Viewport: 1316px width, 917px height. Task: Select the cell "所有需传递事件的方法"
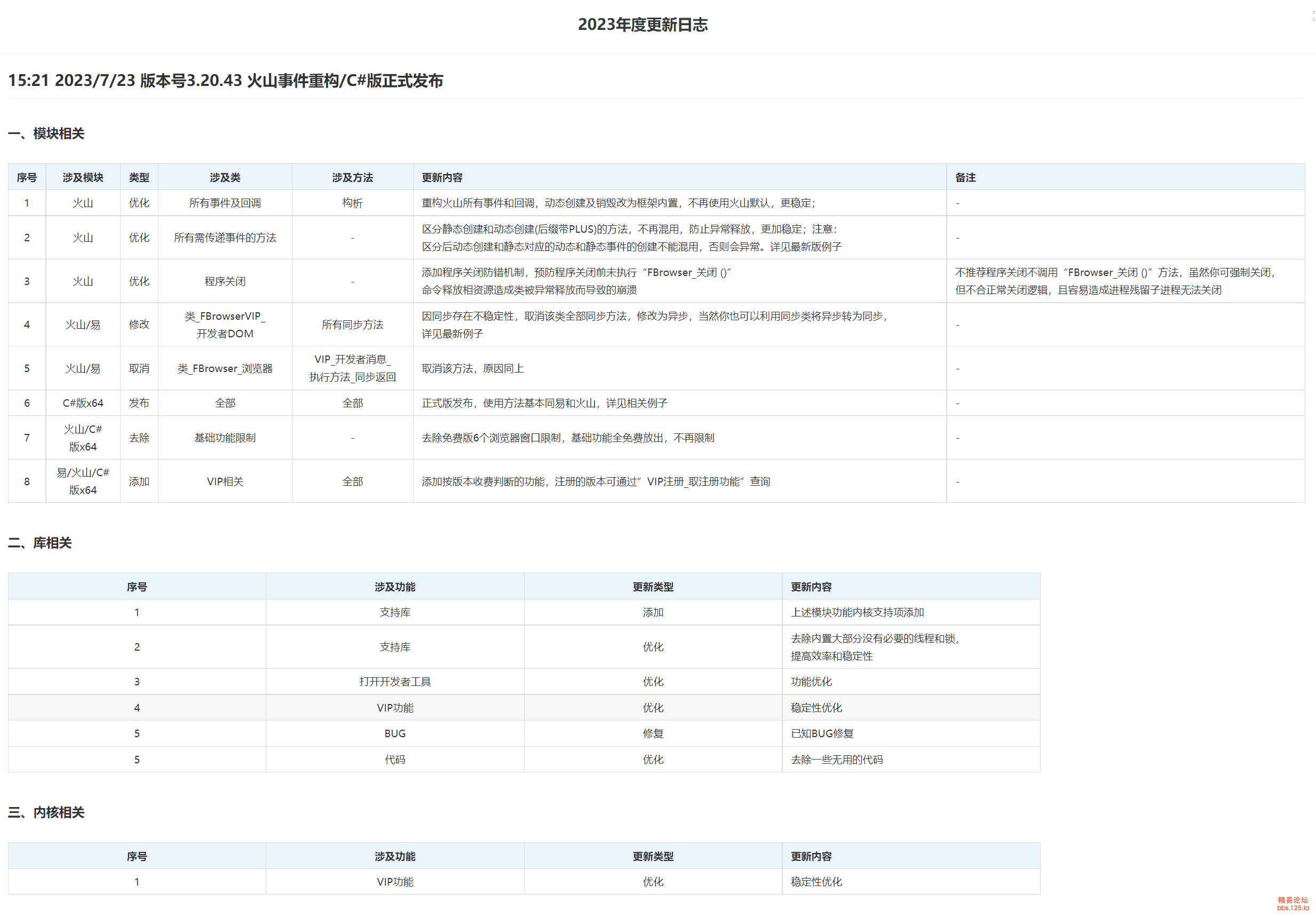tap(225, 238)
